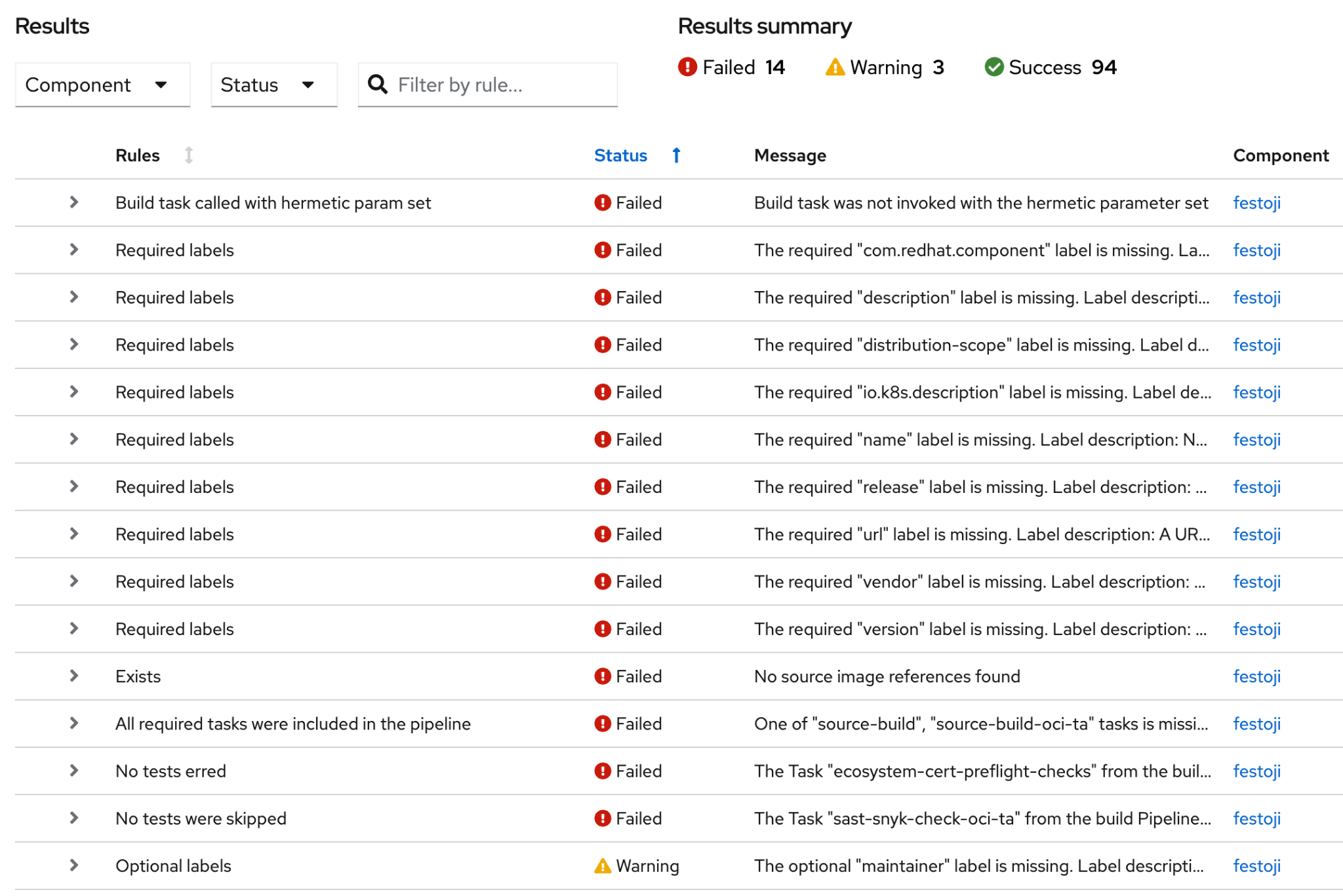This screenshot has width=1343, height=896.
Task: Open the Component filter dropdown
Action: (102, 85)
